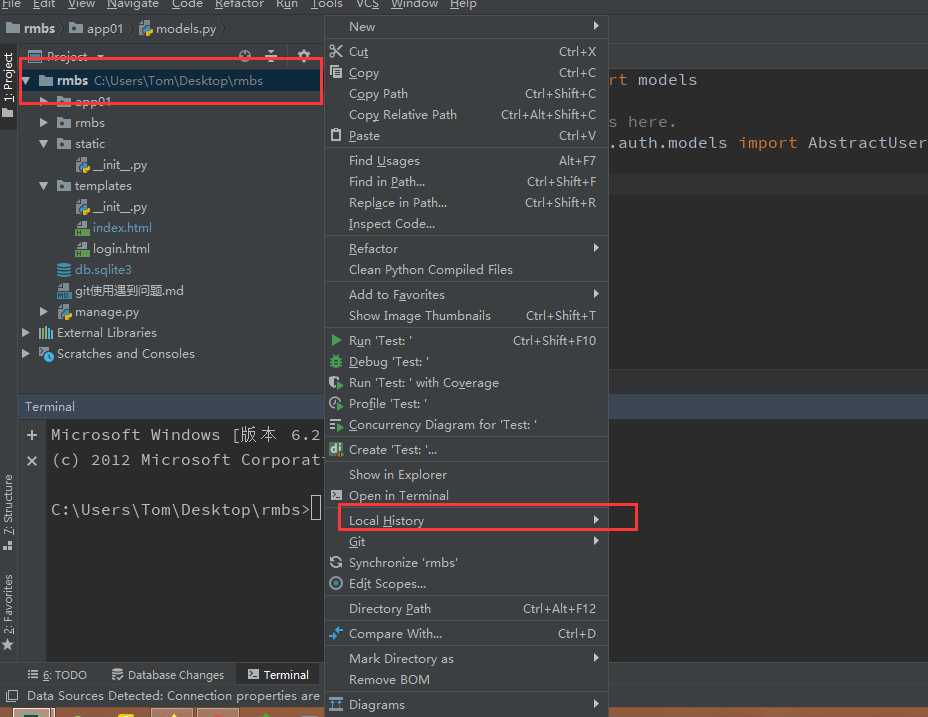The image size is (928, 717).
Task: Select index.html in templates folder
Action: tap(122, 227)
